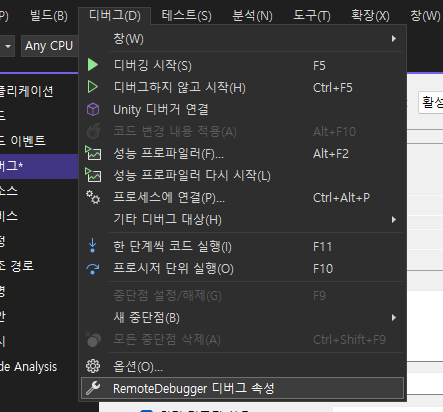Click the purple Unity cube icon

[x=93, y=109]
